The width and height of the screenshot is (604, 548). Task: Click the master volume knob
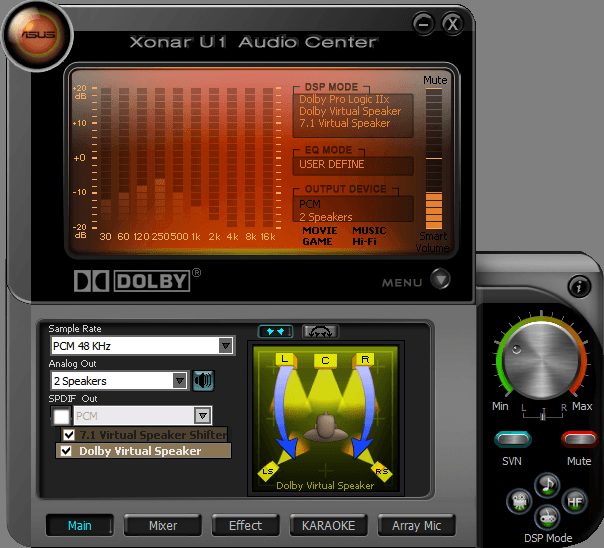click(542, 360)
